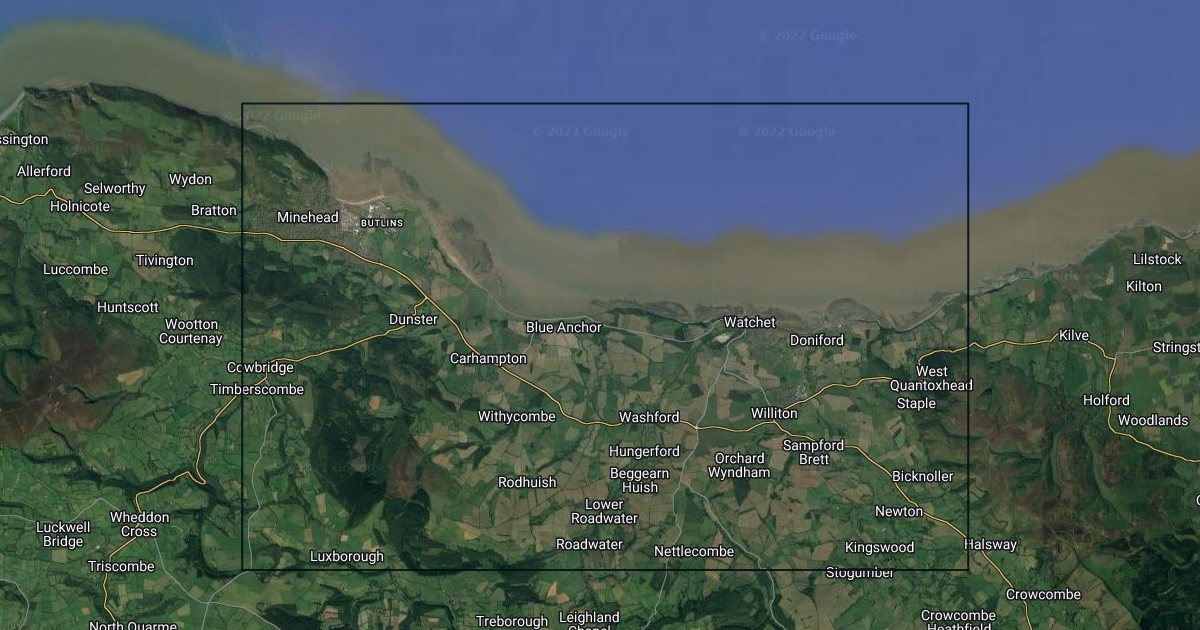
Task: Select Timberscombe on the map
Action: tap(257, 389)
